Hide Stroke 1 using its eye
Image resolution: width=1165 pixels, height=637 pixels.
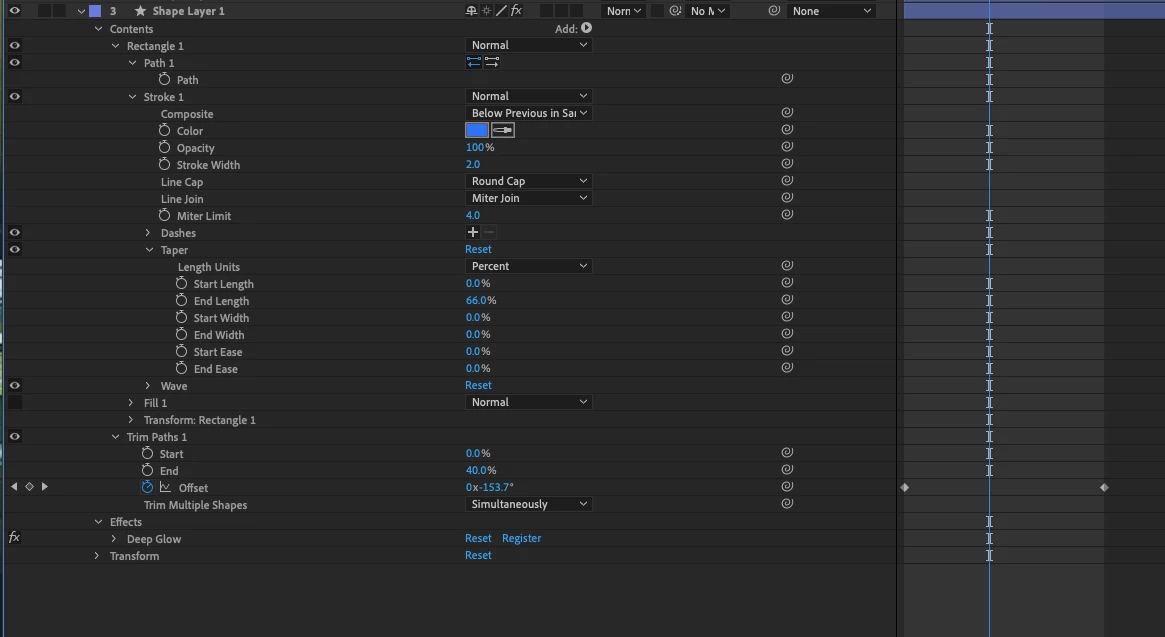(x=14, y=97)
